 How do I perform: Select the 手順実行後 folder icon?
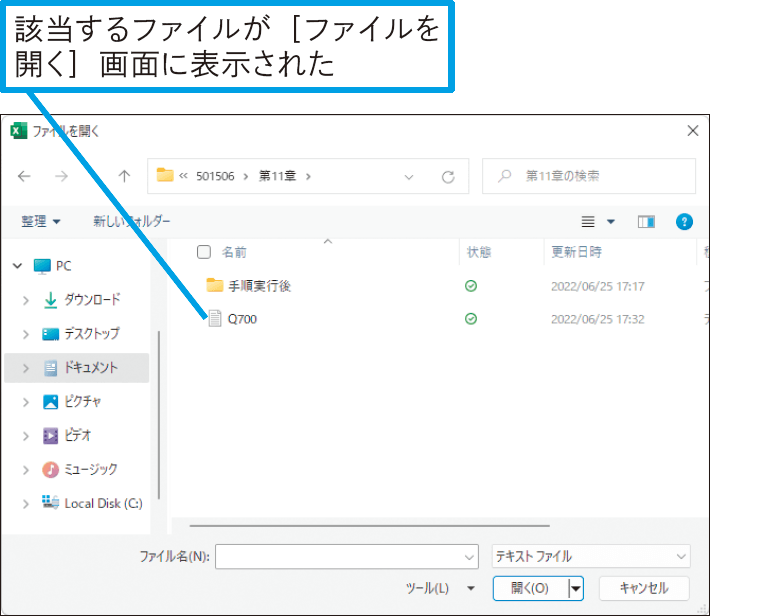point(215,285)
